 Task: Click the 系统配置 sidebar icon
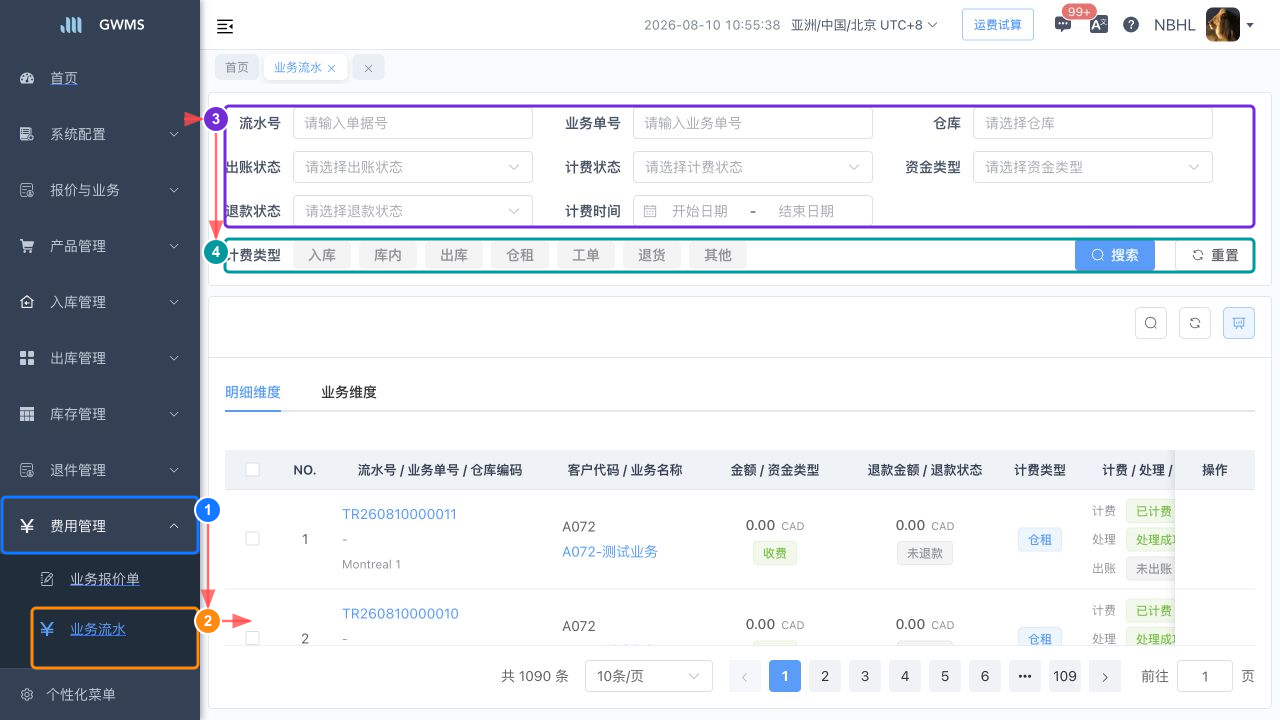27,134
